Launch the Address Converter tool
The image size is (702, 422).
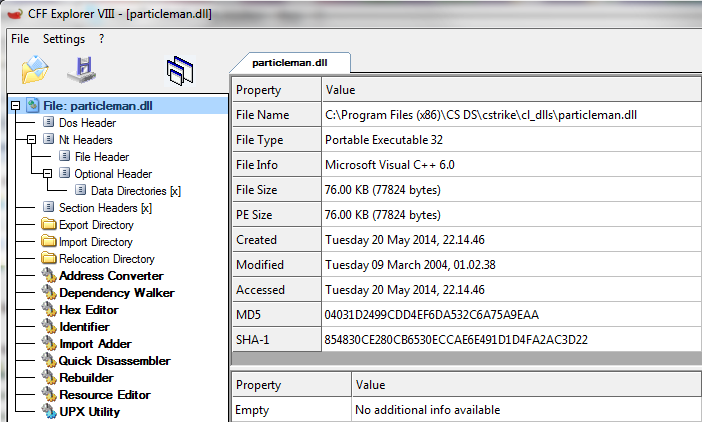(x=111, y=276)
